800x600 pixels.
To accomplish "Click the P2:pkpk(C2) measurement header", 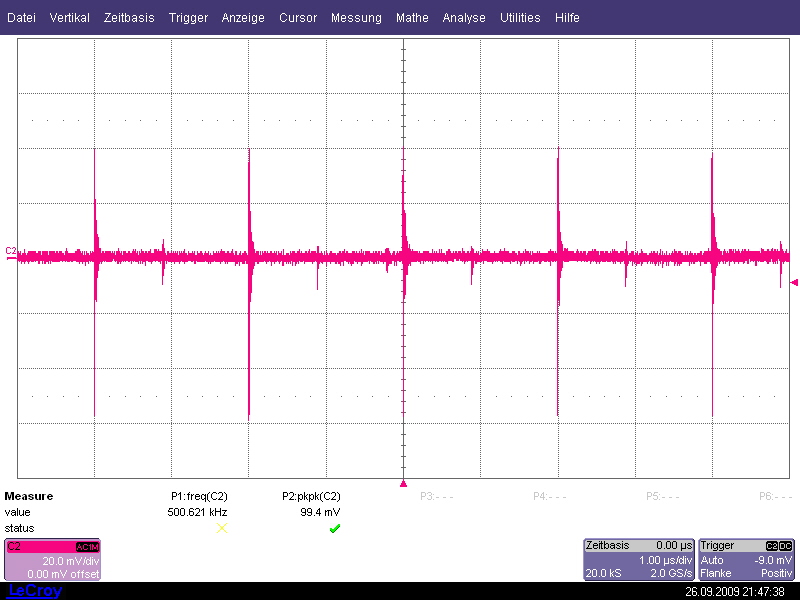I will [311, 496].
